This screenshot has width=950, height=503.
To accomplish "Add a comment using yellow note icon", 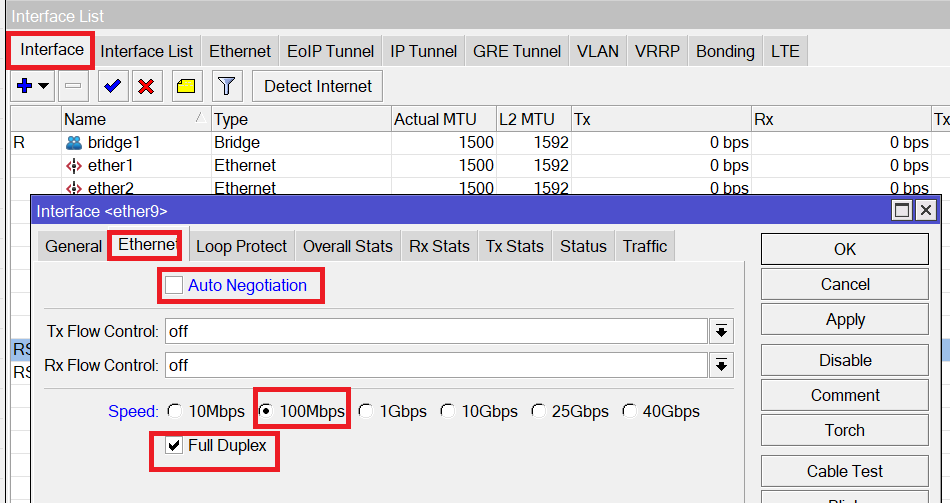I will [186, 86].
